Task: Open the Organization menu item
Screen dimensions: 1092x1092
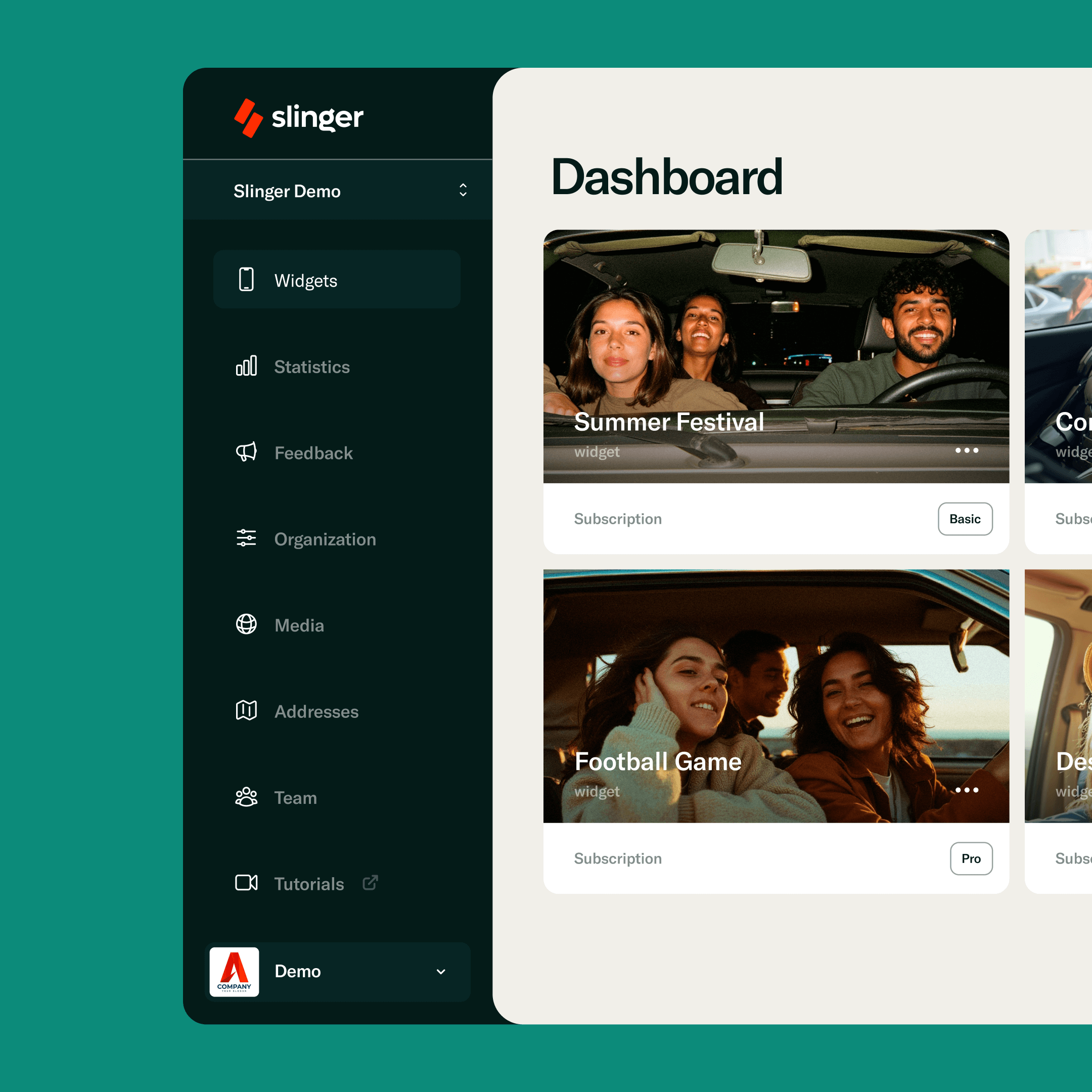Action: (x=325, y=539)
